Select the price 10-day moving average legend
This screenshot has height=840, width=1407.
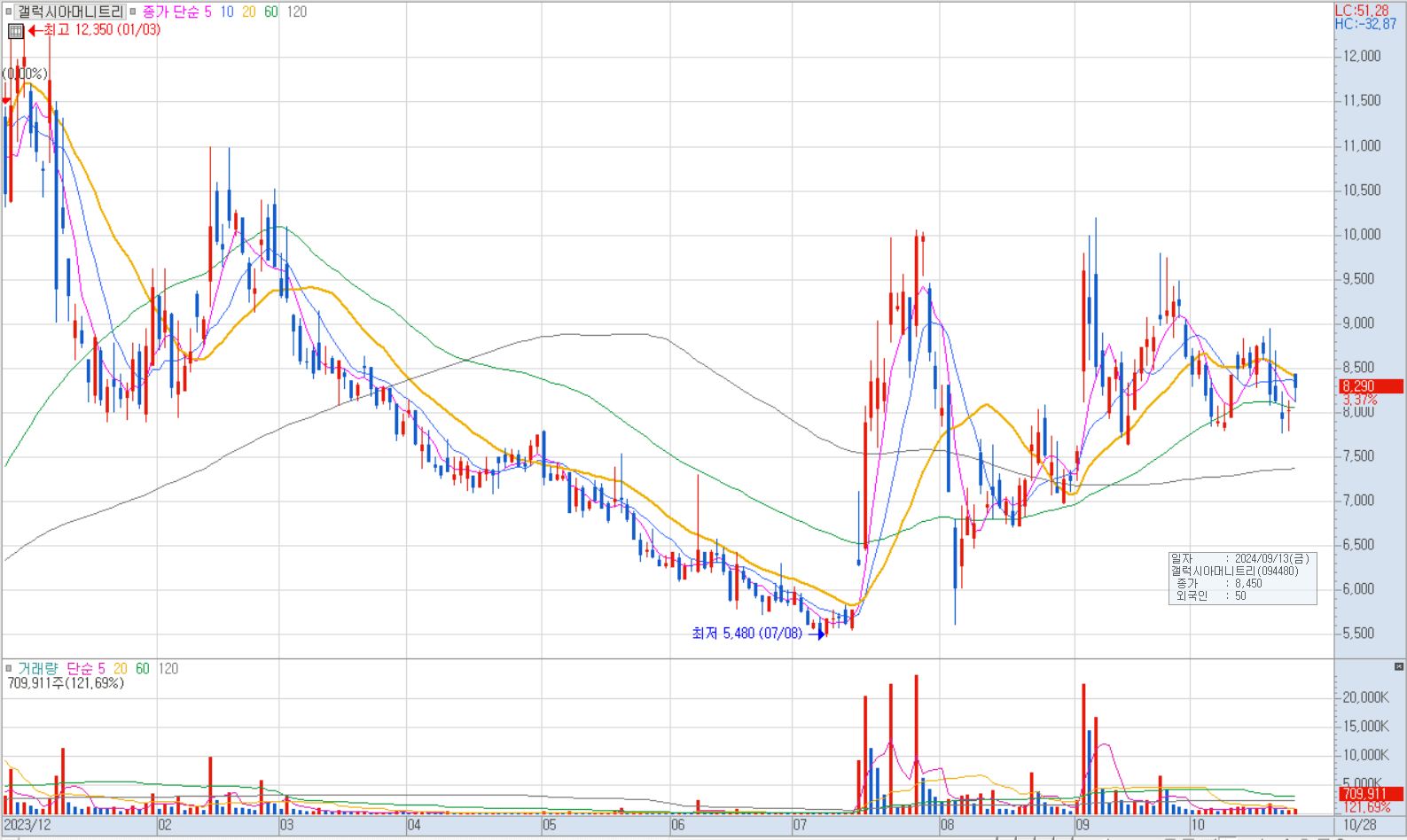(x=227, y=12)
